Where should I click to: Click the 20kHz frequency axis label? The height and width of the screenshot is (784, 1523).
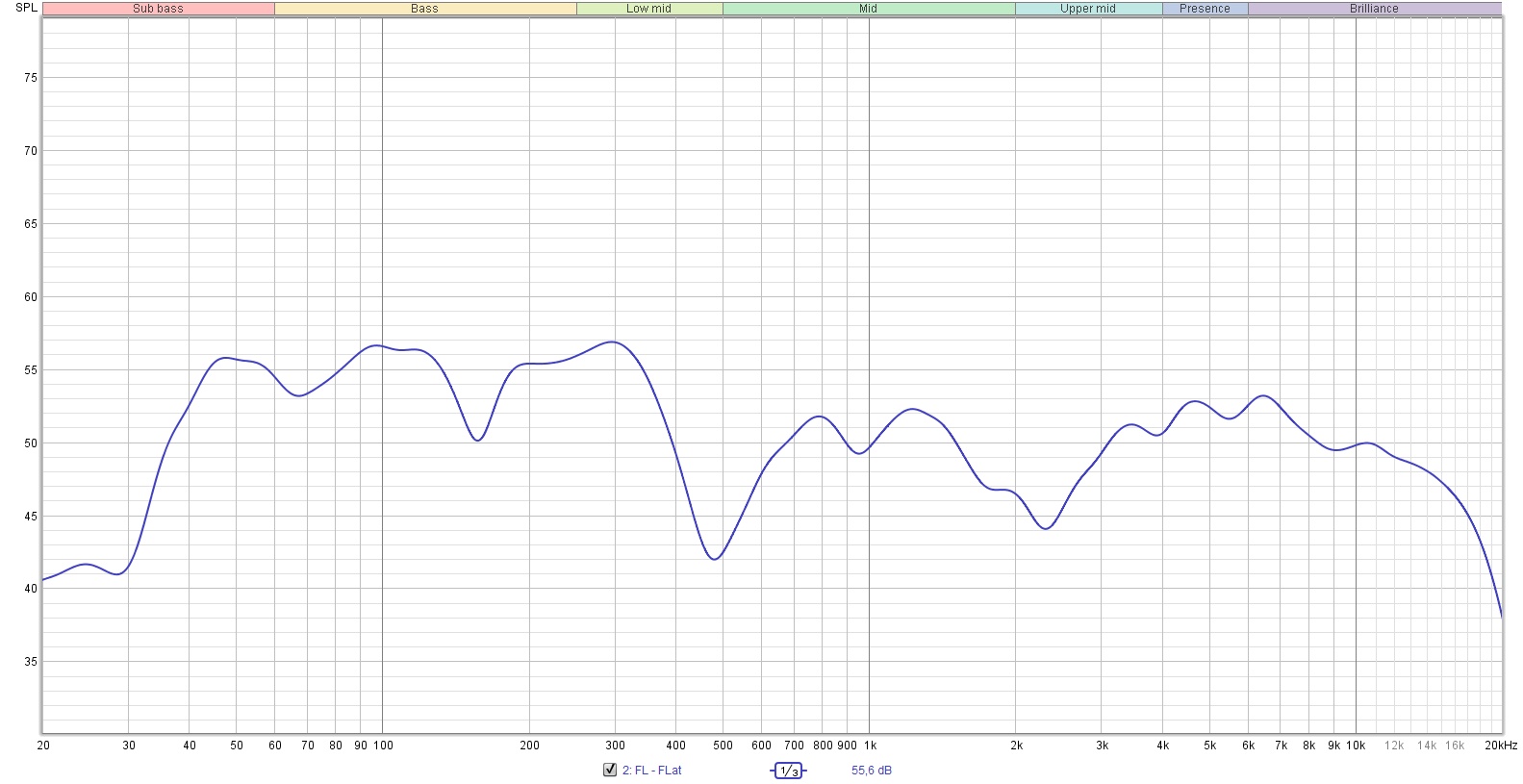pos(1501,746)
